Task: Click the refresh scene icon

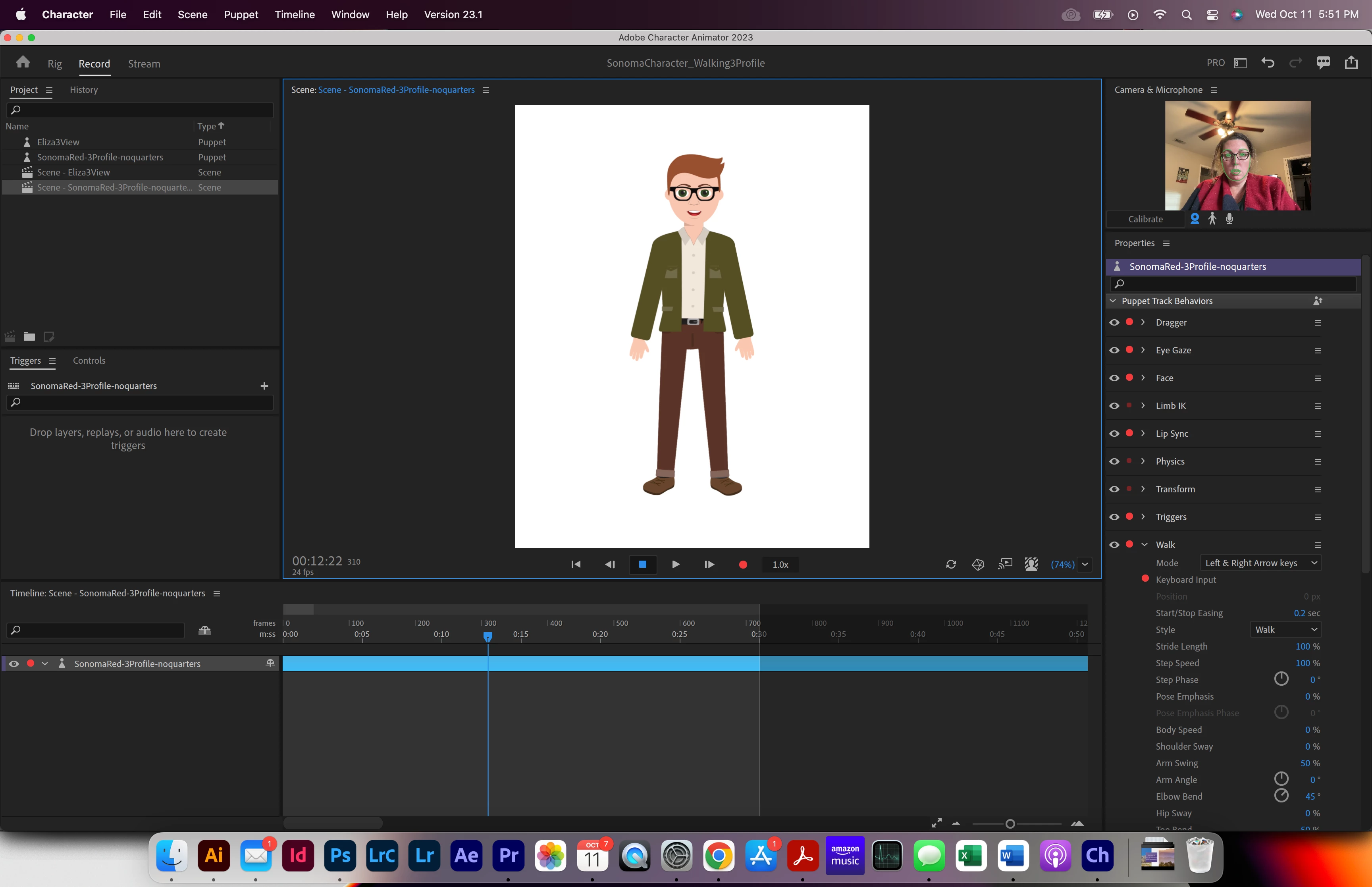Action: (950, 565)
